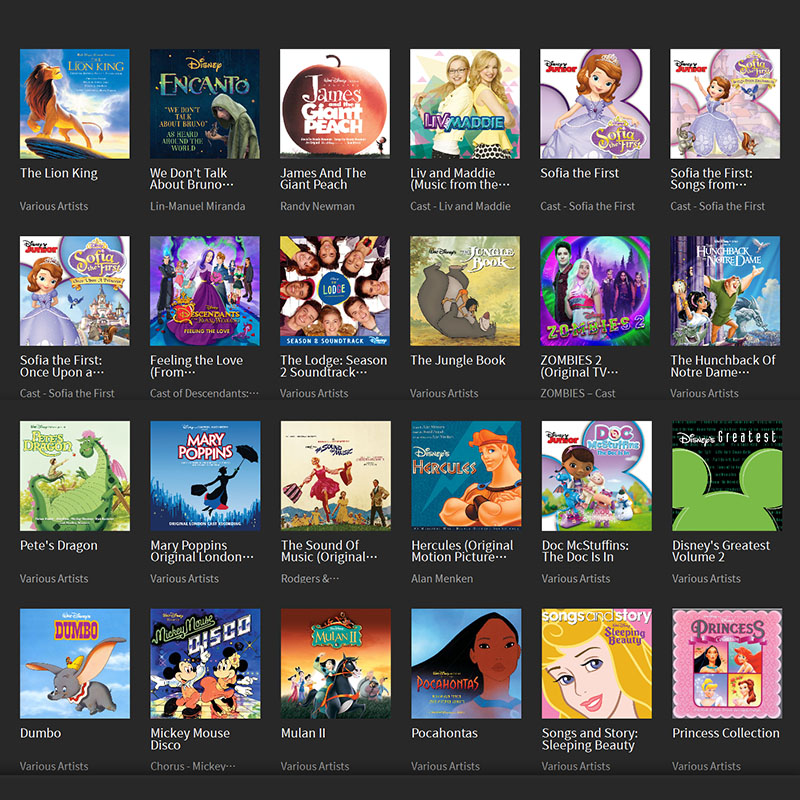Open the Disney's Greatest Volume 2 cover

click(727, 476)
